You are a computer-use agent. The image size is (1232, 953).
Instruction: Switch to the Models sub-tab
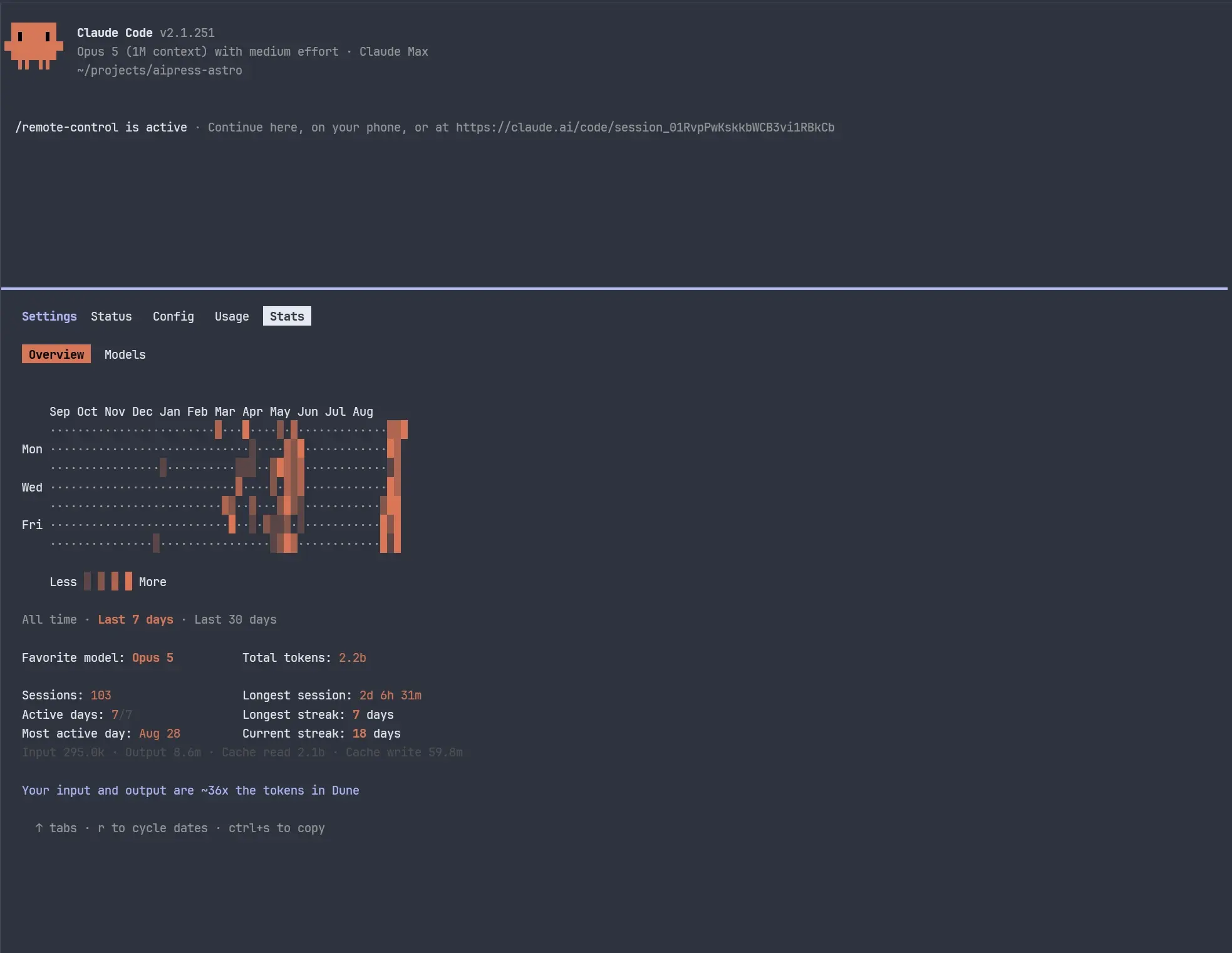click(125, 354)
